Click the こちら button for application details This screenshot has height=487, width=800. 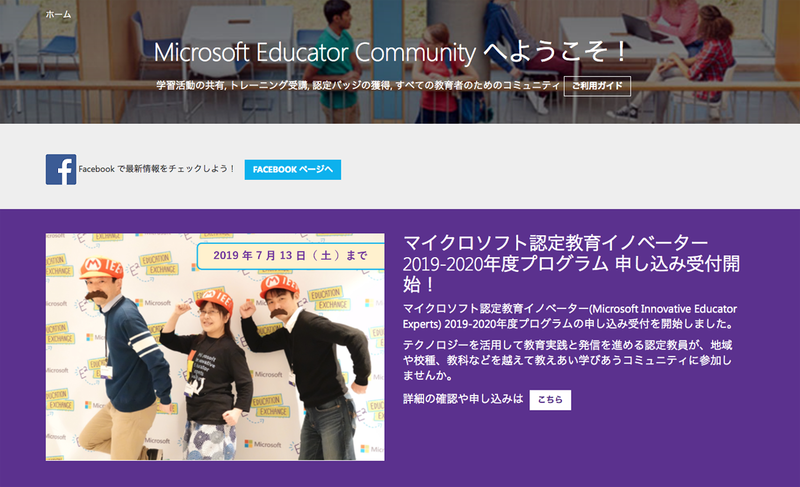[x=550, y=400]
